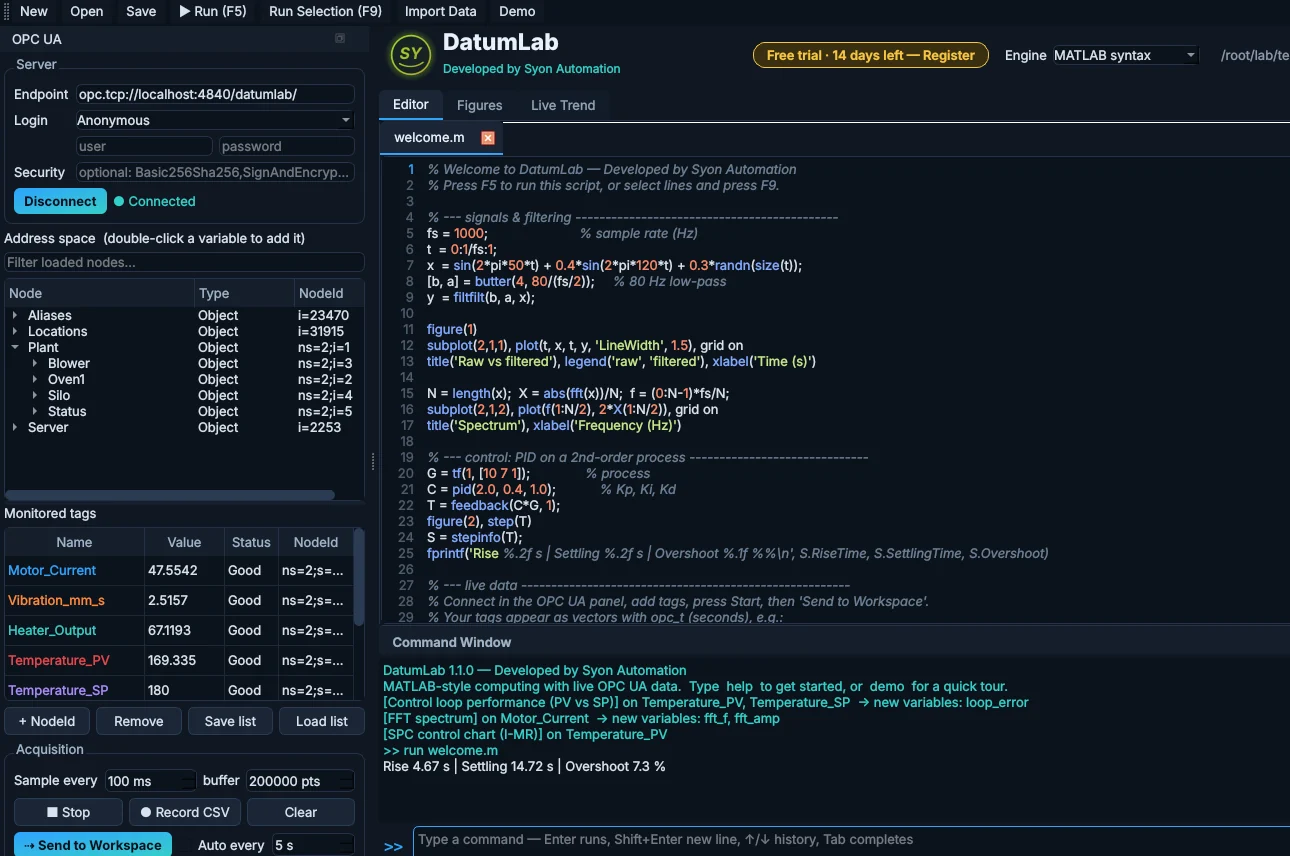Stop the acquisition with the Stop button
Screen dimensions: 1290x856
coord(68,812)
